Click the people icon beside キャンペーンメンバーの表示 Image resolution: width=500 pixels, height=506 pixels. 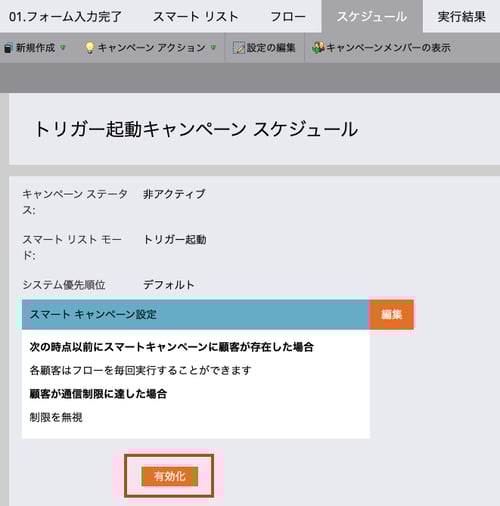pos(318,48)
